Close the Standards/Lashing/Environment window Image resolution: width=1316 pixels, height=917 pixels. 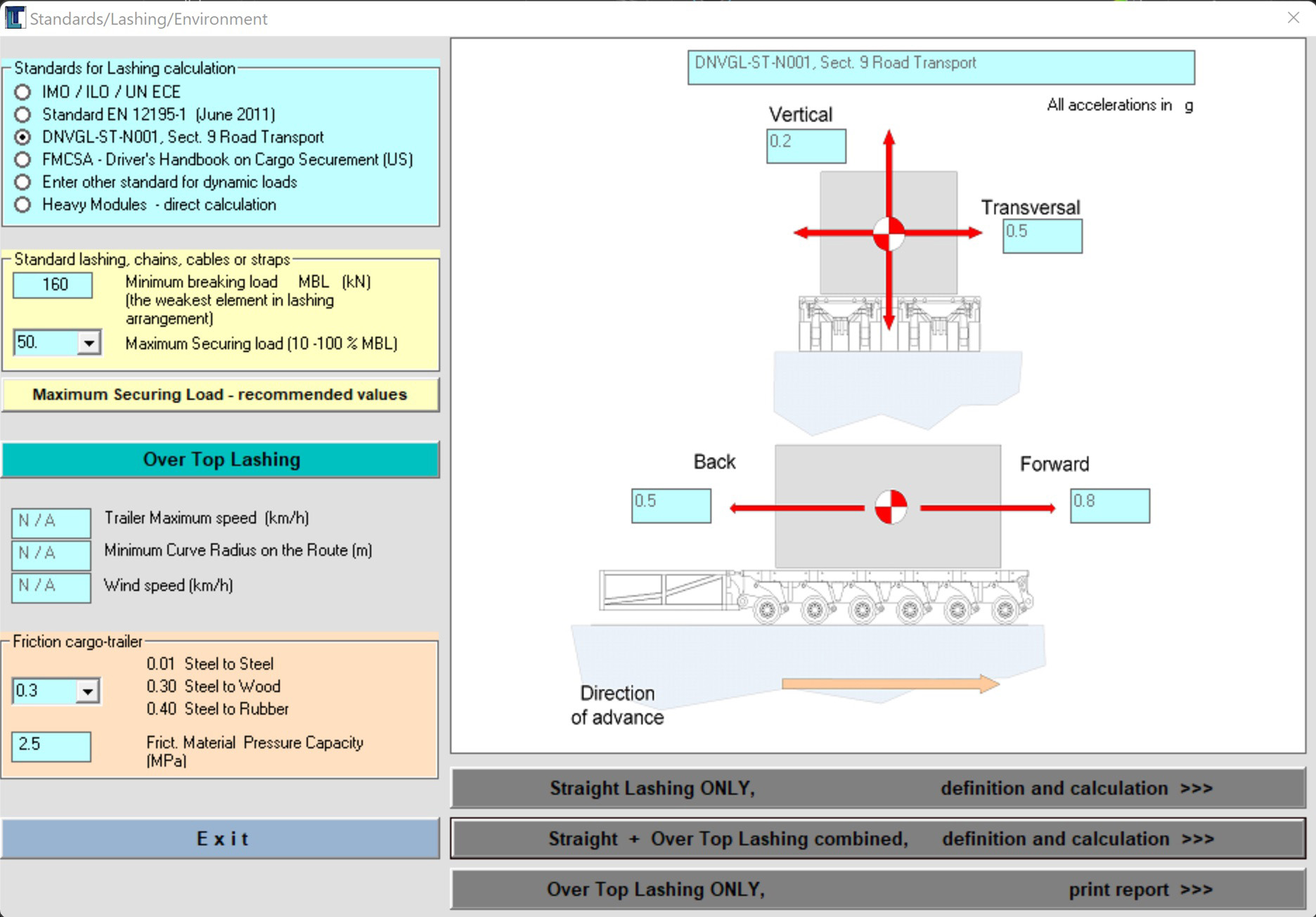(x=1293, y=18)
